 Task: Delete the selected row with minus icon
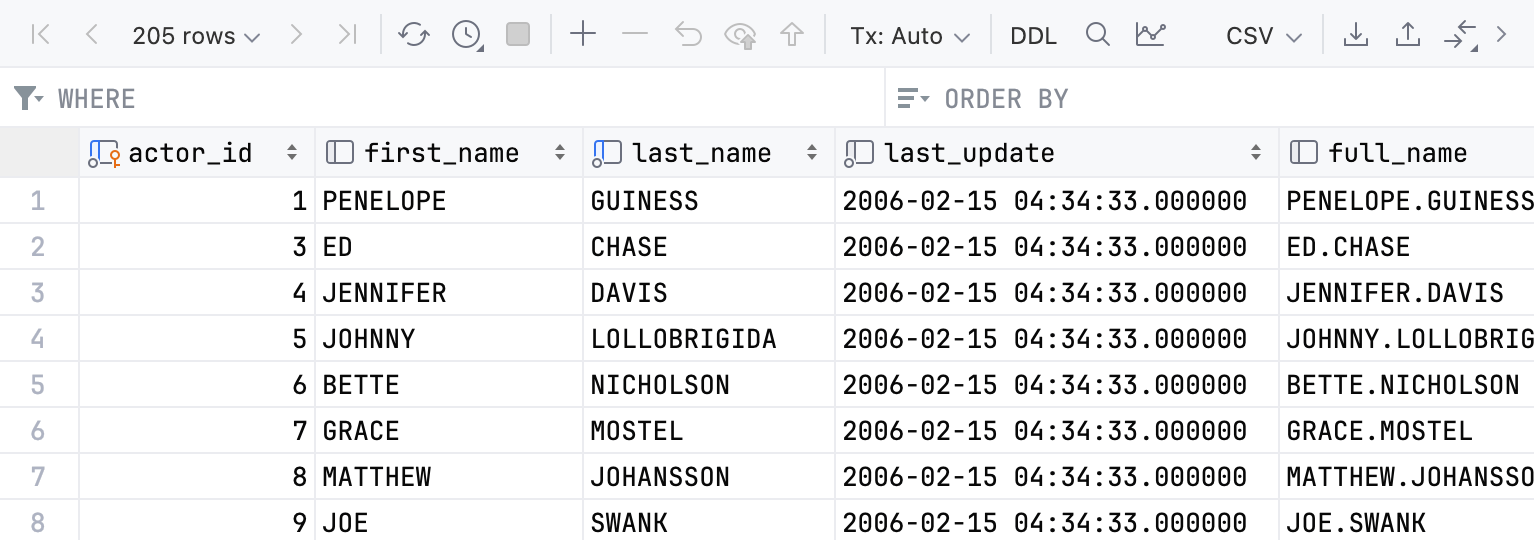click(635, 35)
